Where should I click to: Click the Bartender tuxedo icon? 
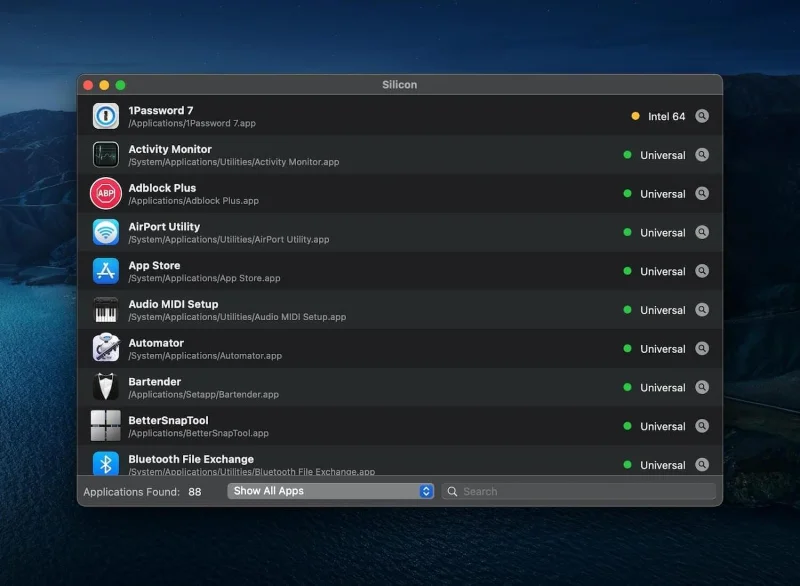coord(106,387)
